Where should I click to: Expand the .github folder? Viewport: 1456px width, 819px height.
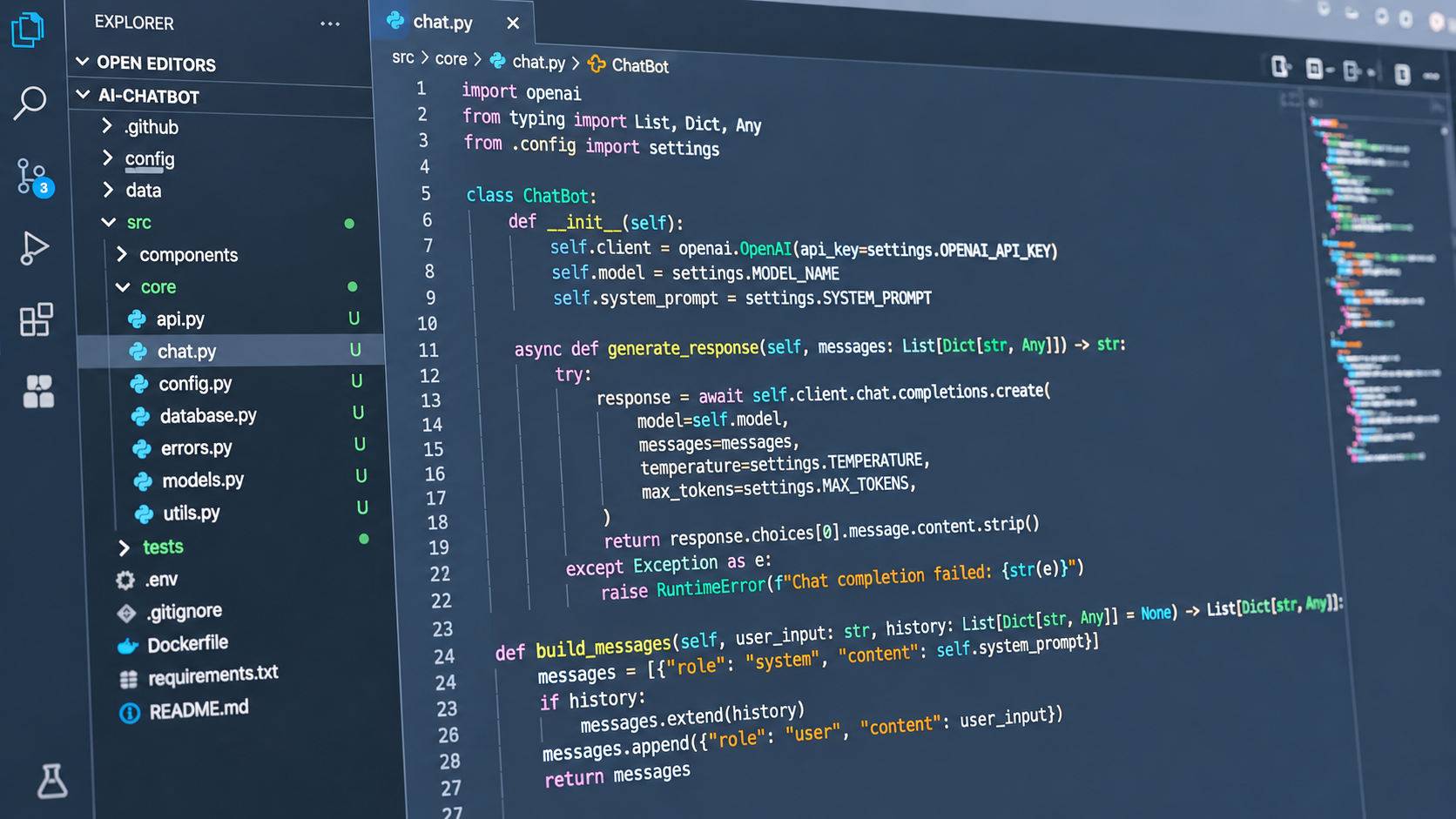[107, 126]
